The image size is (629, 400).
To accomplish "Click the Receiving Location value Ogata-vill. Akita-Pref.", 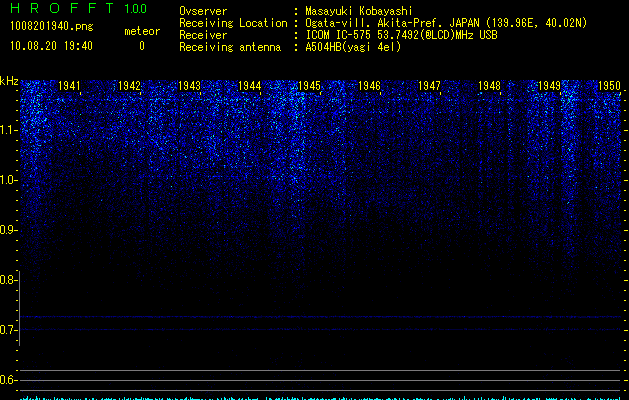I will pos(375,23).
